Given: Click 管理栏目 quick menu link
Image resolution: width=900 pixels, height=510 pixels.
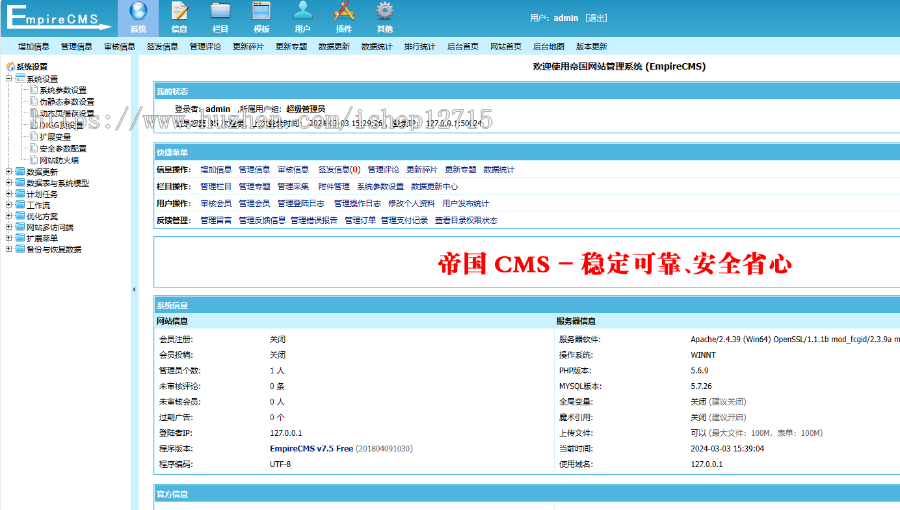Looking at the screenshot, I should 216,186.
